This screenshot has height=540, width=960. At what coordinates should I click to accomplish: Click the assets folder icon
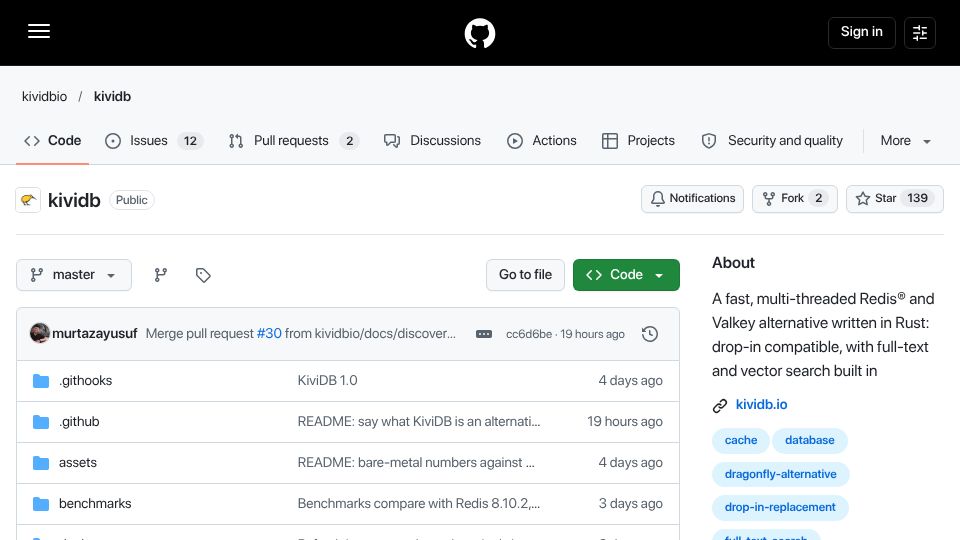pos(41,463)
